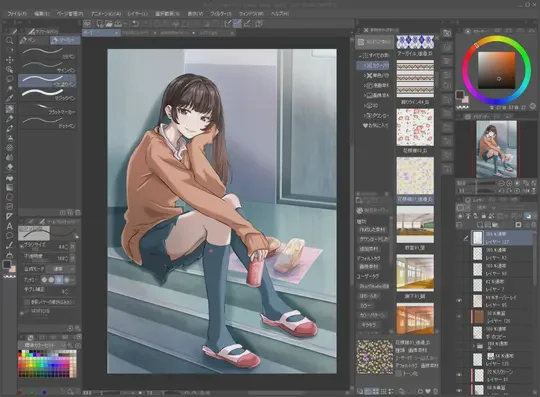Open the アニメーション menu
The width and height of the screenshot is (540, 397).
click(106, 14)
